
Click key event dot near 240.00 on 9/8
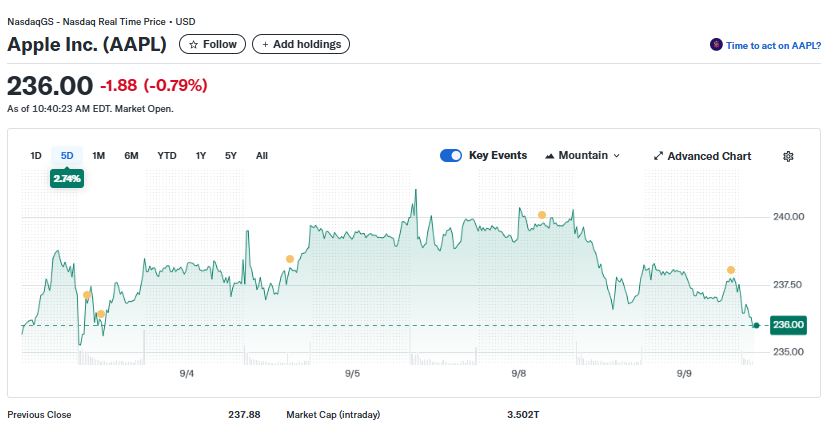coord(542,215)
